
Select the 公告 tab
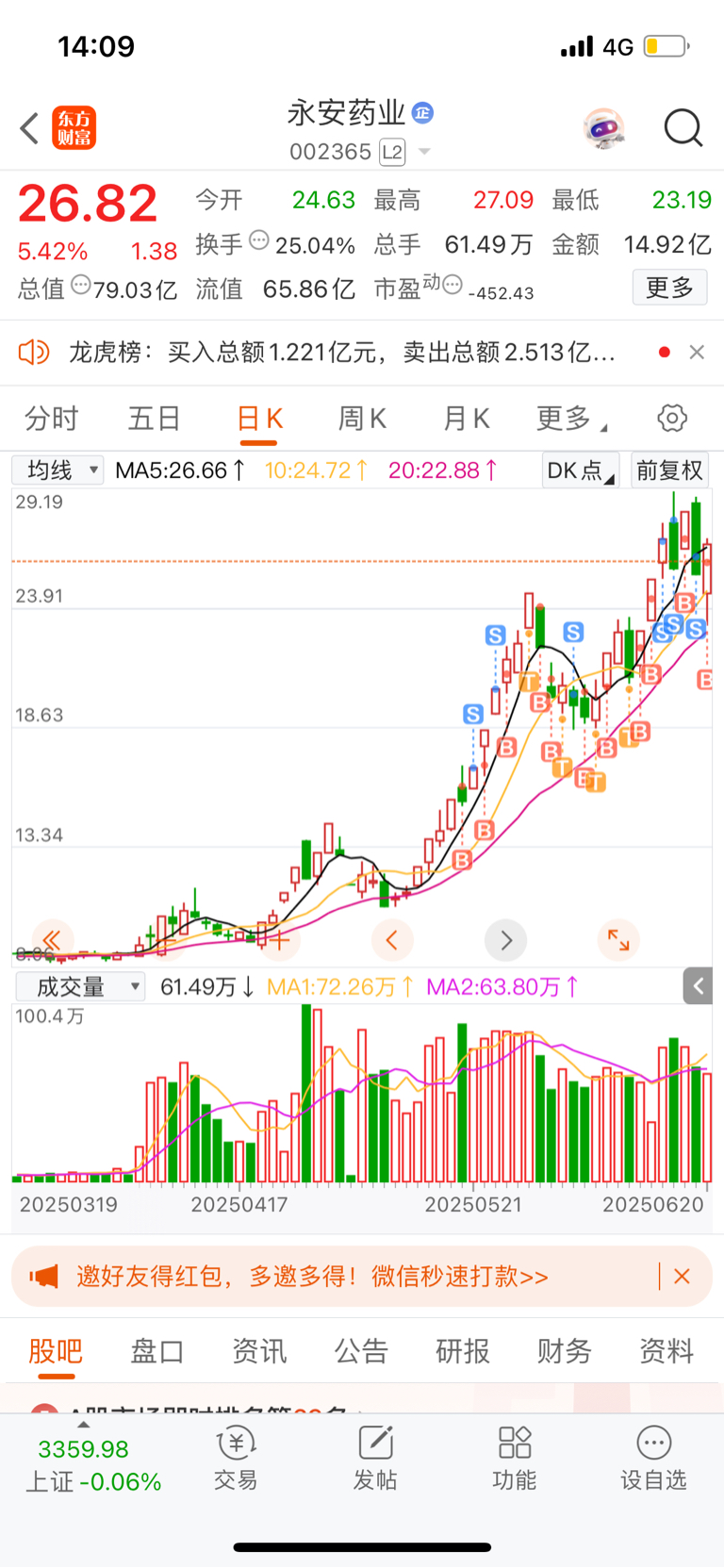pyautogui.click(x=361, y=1351)
